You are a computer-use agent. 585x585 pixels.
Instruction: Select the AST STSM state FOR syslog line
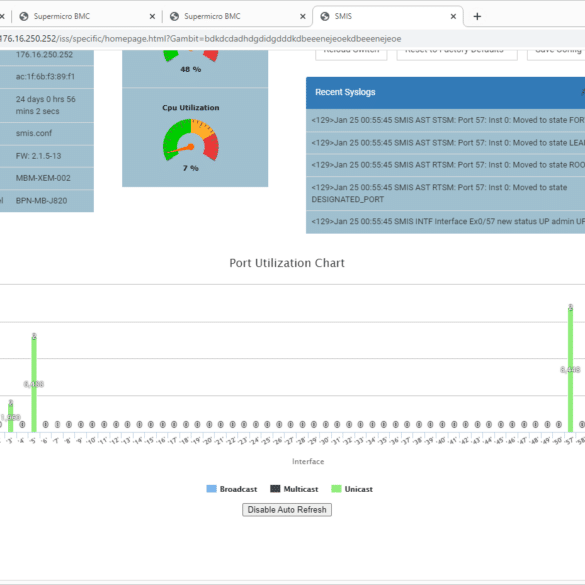pos(445,120)
